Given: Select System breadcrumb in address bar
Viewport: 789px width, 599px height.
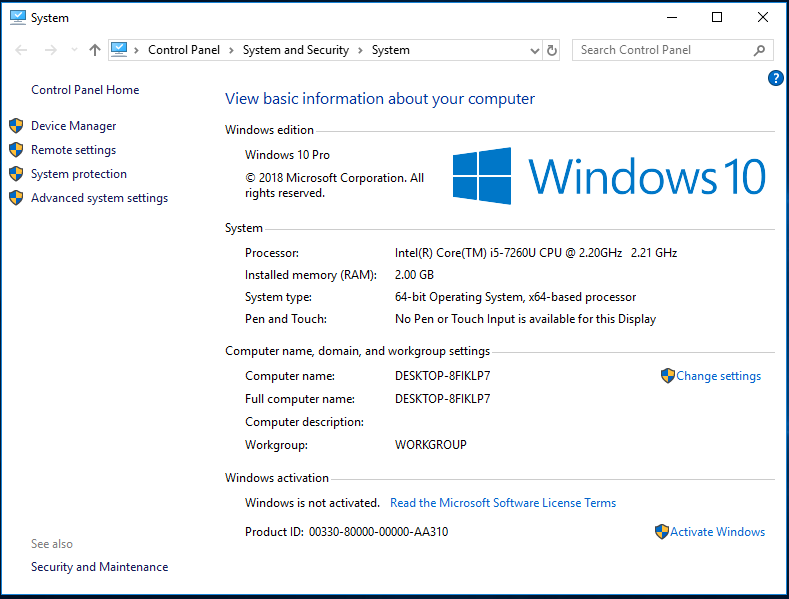Looking at the screenshot, I should point(390,50).
